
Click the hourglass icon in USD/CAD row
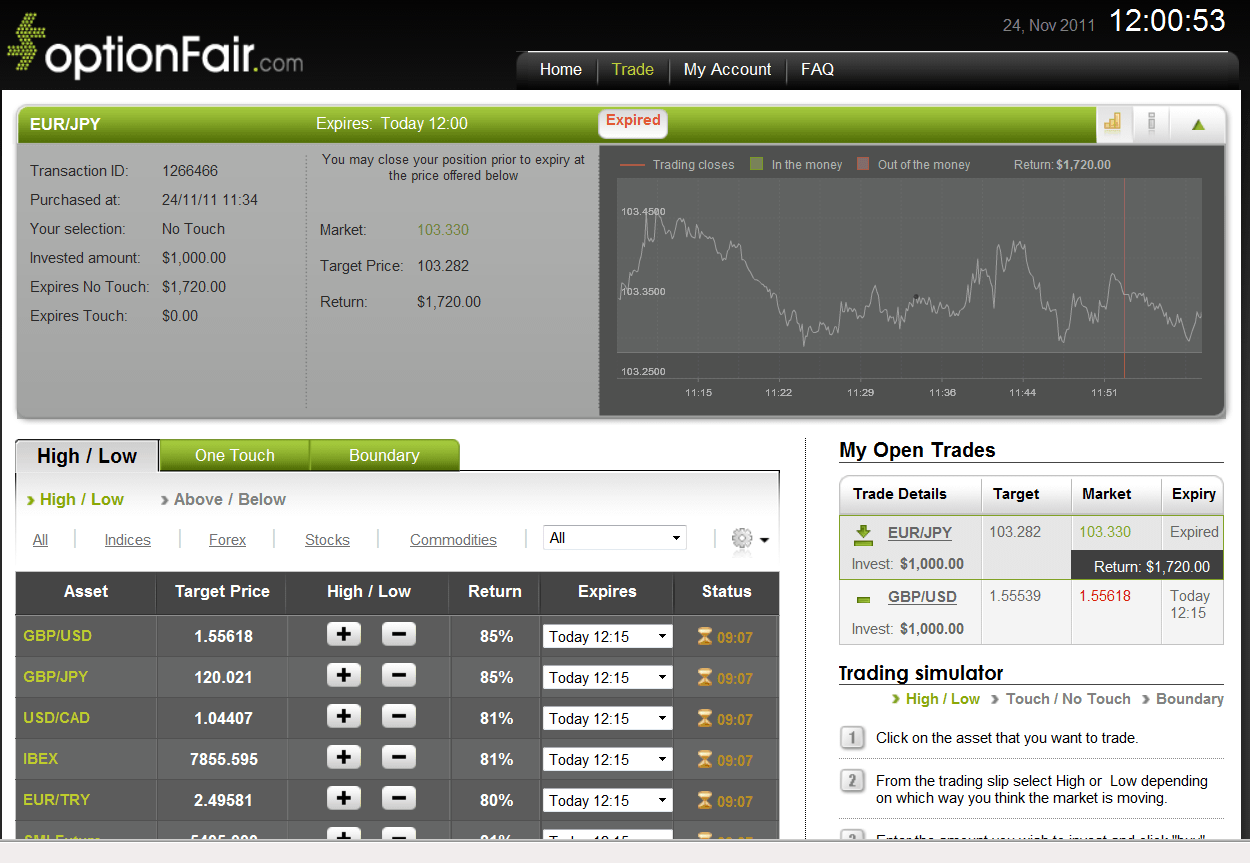705,718
